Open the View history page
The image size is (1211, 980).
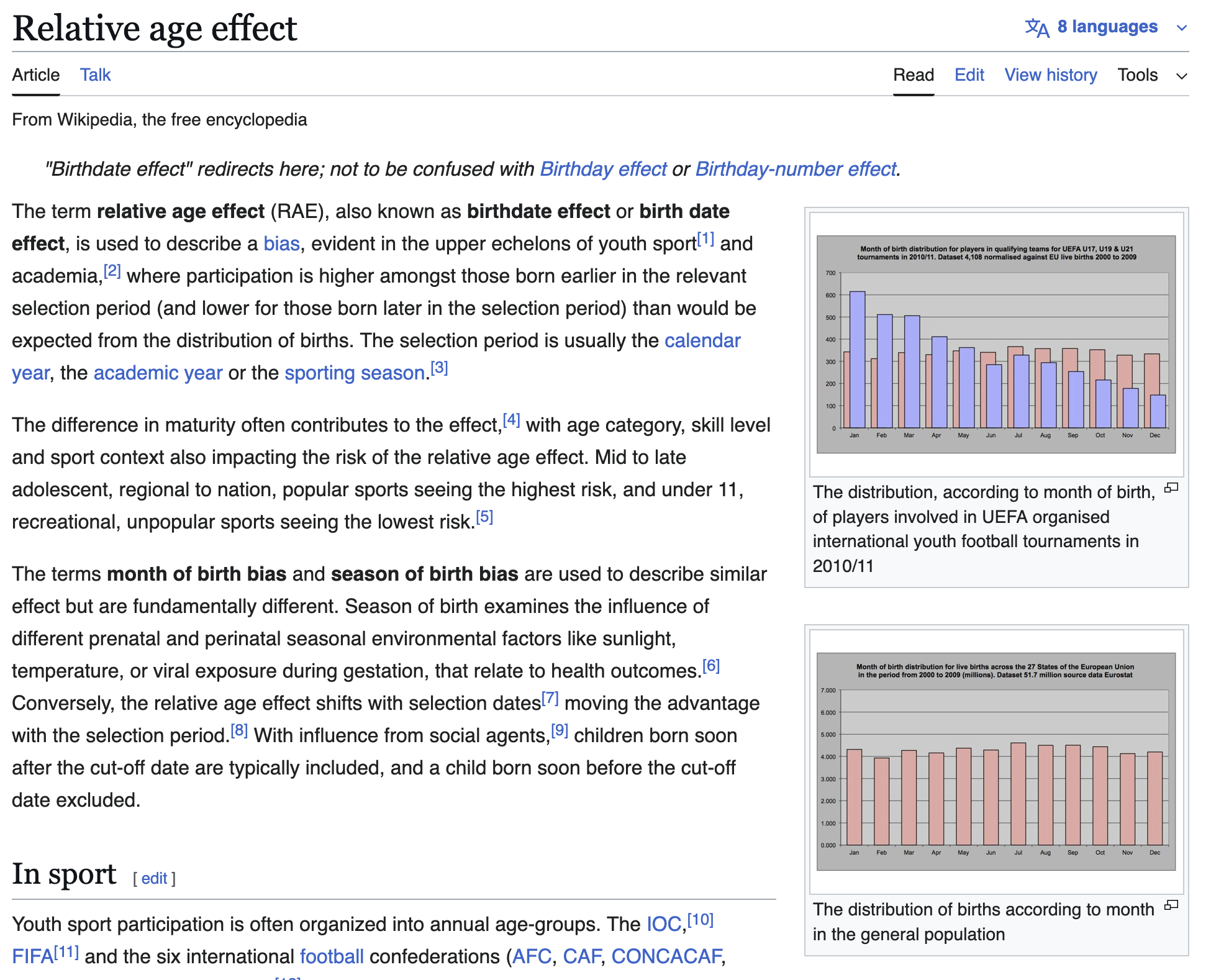(1050, 75)
